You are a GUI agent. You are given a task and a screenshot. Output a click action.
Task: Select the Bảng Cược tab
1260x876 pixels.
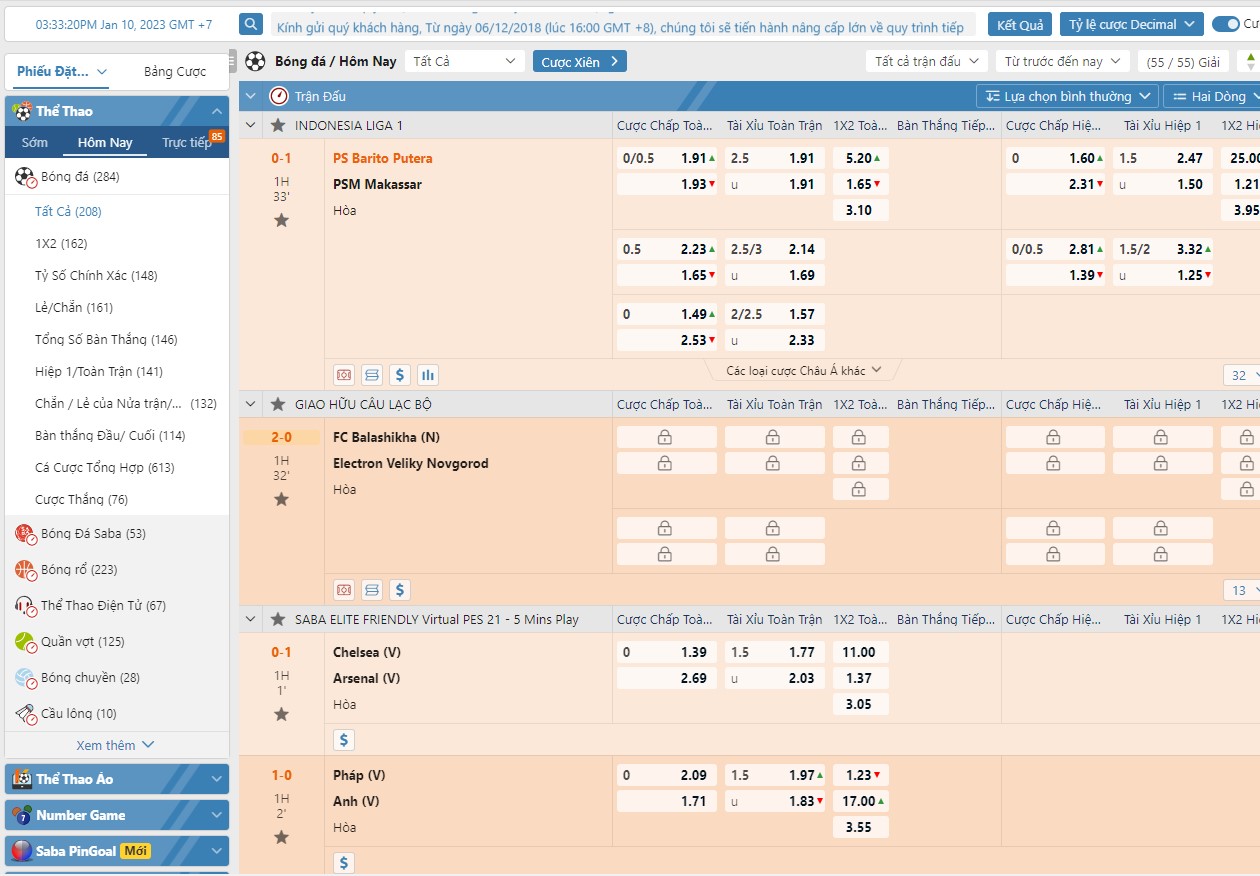coord(175,71)
